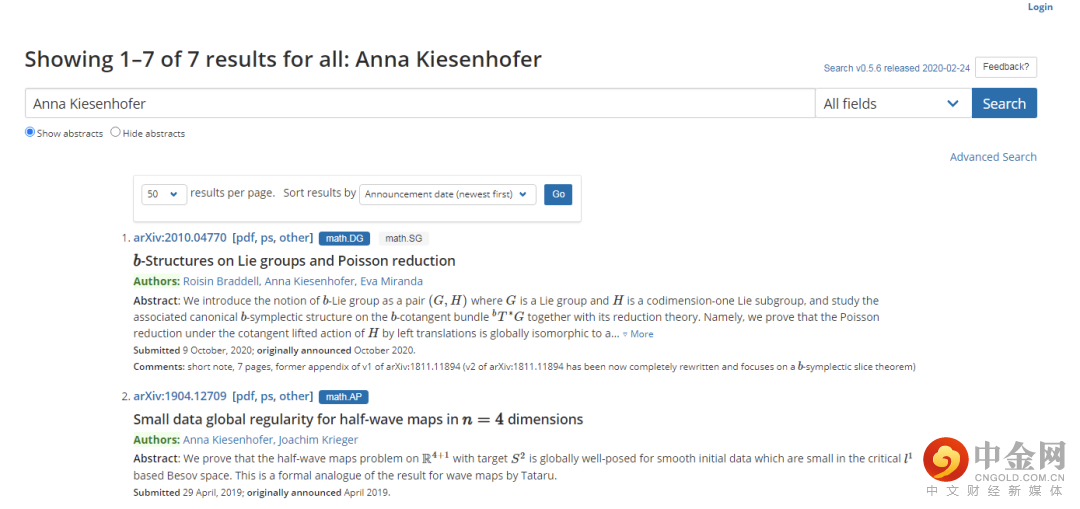1080x509 pixels.
Task: Open the results per page dropdown
Action: [164, 194]
